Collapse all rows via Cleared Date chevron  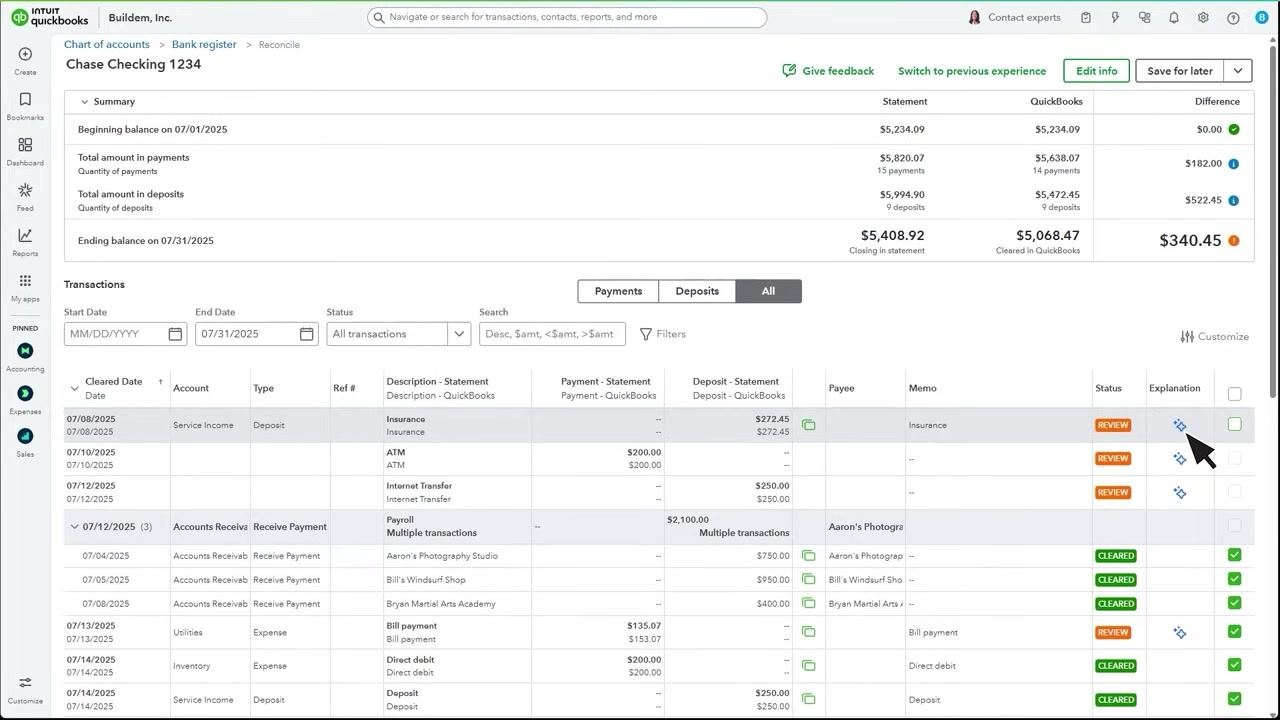tap(74, 389)
